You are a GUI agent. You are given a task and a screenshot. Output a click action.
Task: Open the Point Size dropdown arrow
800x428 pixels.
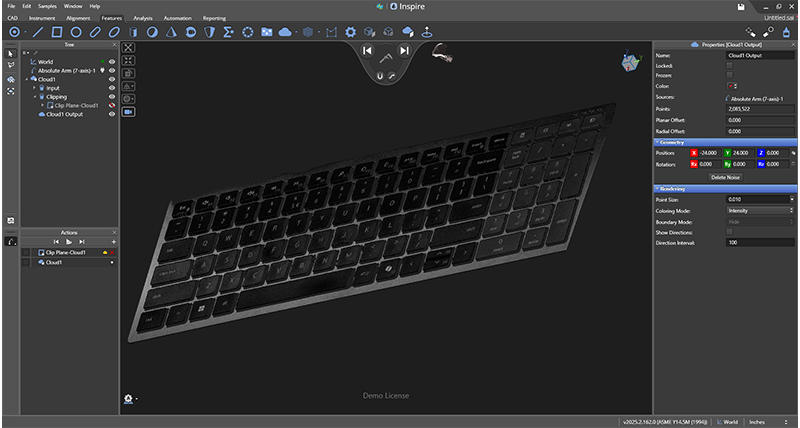coord(792,199)
